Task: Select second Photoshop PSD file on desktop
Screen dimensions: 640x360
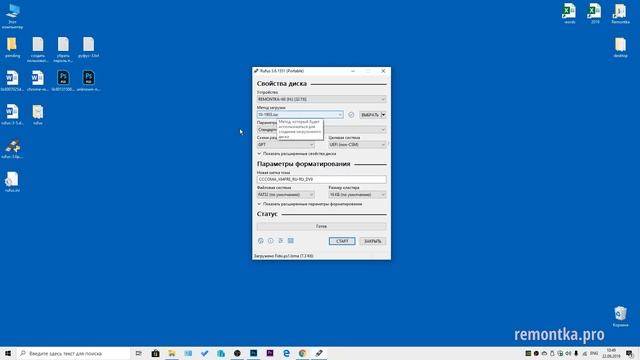Action: 89,80
